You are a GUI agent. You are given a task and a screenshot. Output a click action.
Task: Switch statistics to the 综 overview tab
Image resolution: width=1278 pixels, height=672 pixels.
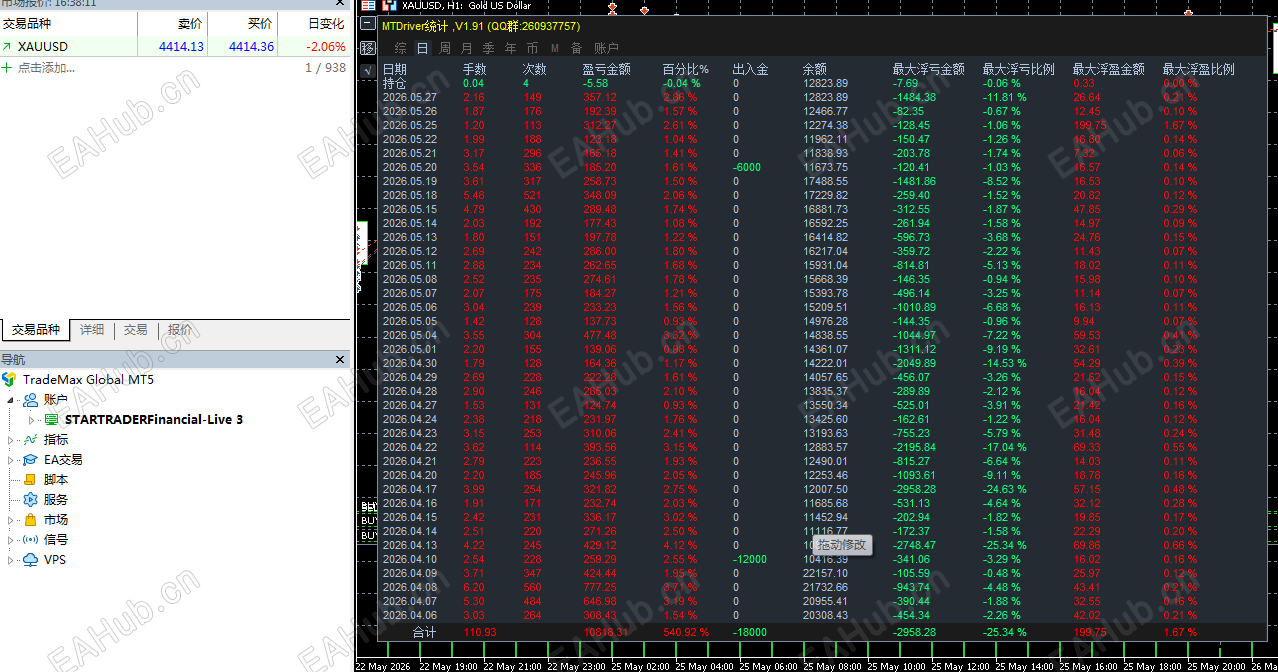click(400, 48)
